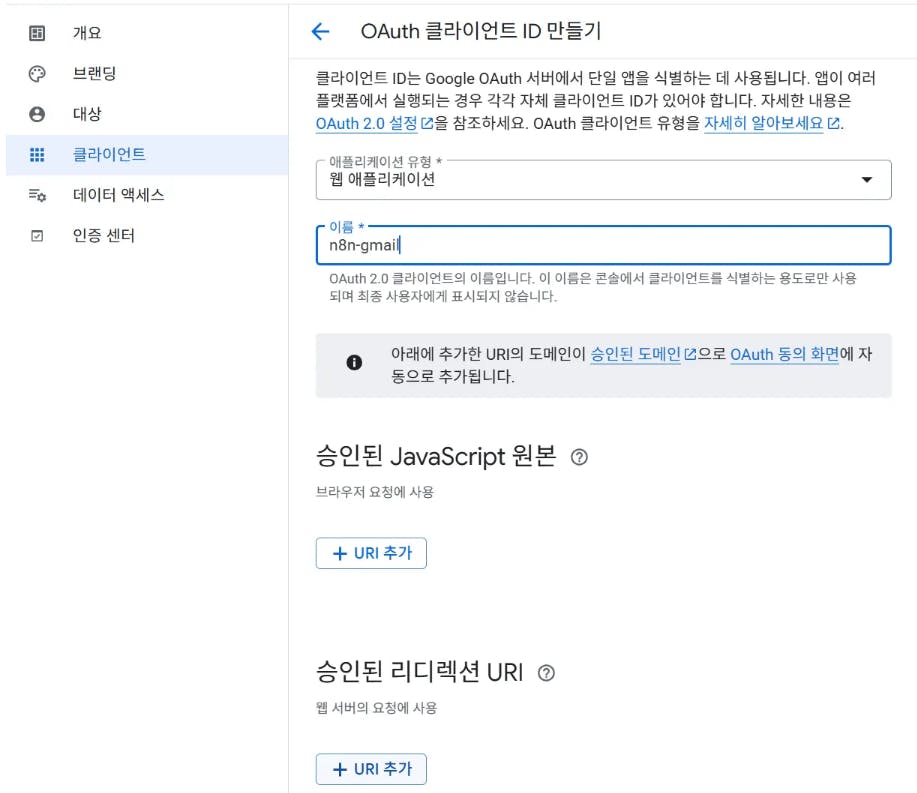Click the 승인된 리디렉션 URI heading

(419, 672)
